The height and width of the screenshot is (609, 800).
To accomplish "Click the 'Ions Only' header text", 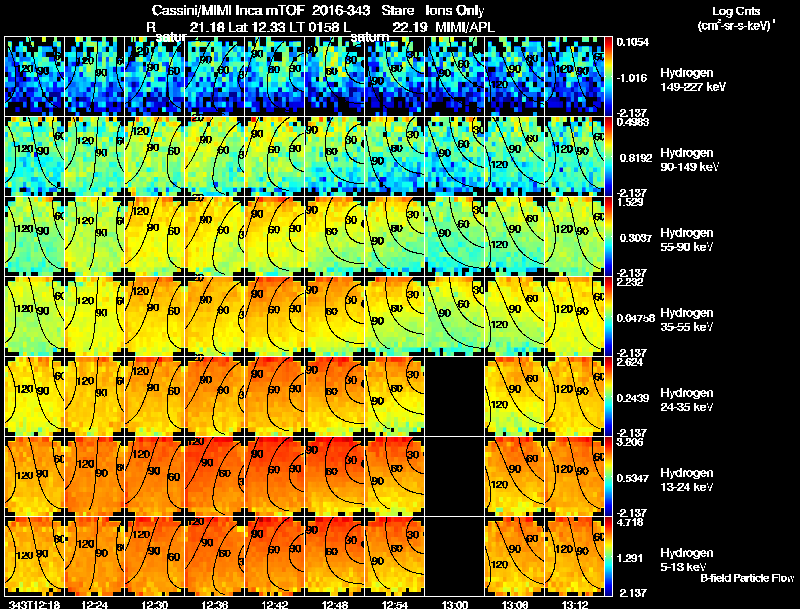I will pos(455,11).
